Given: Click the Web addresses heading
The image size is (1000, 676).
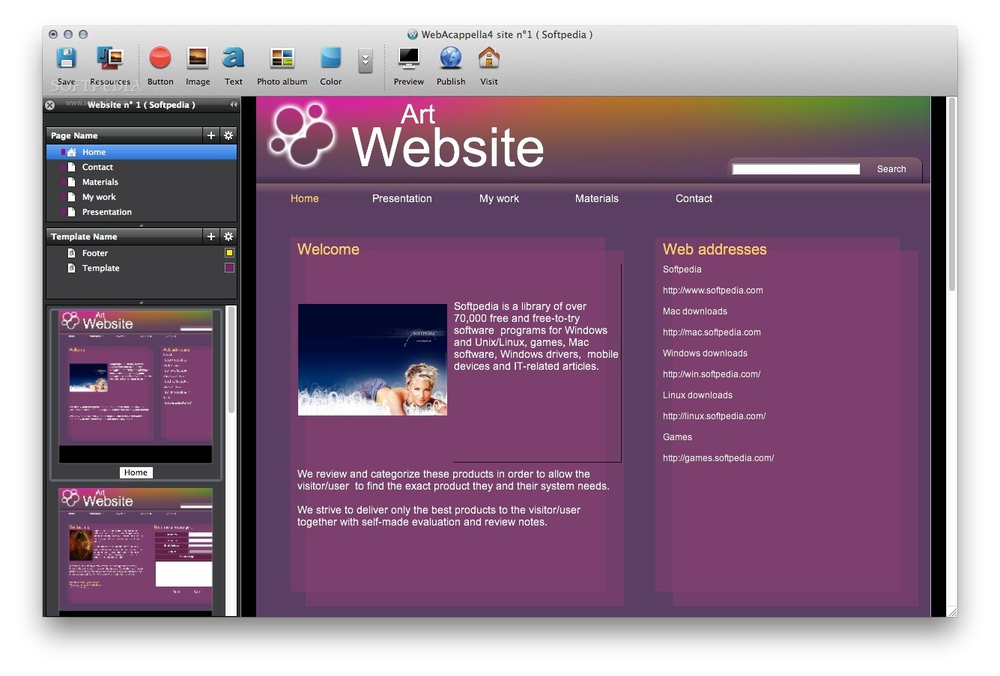Looking at the screenshot, I should (714, 249).
